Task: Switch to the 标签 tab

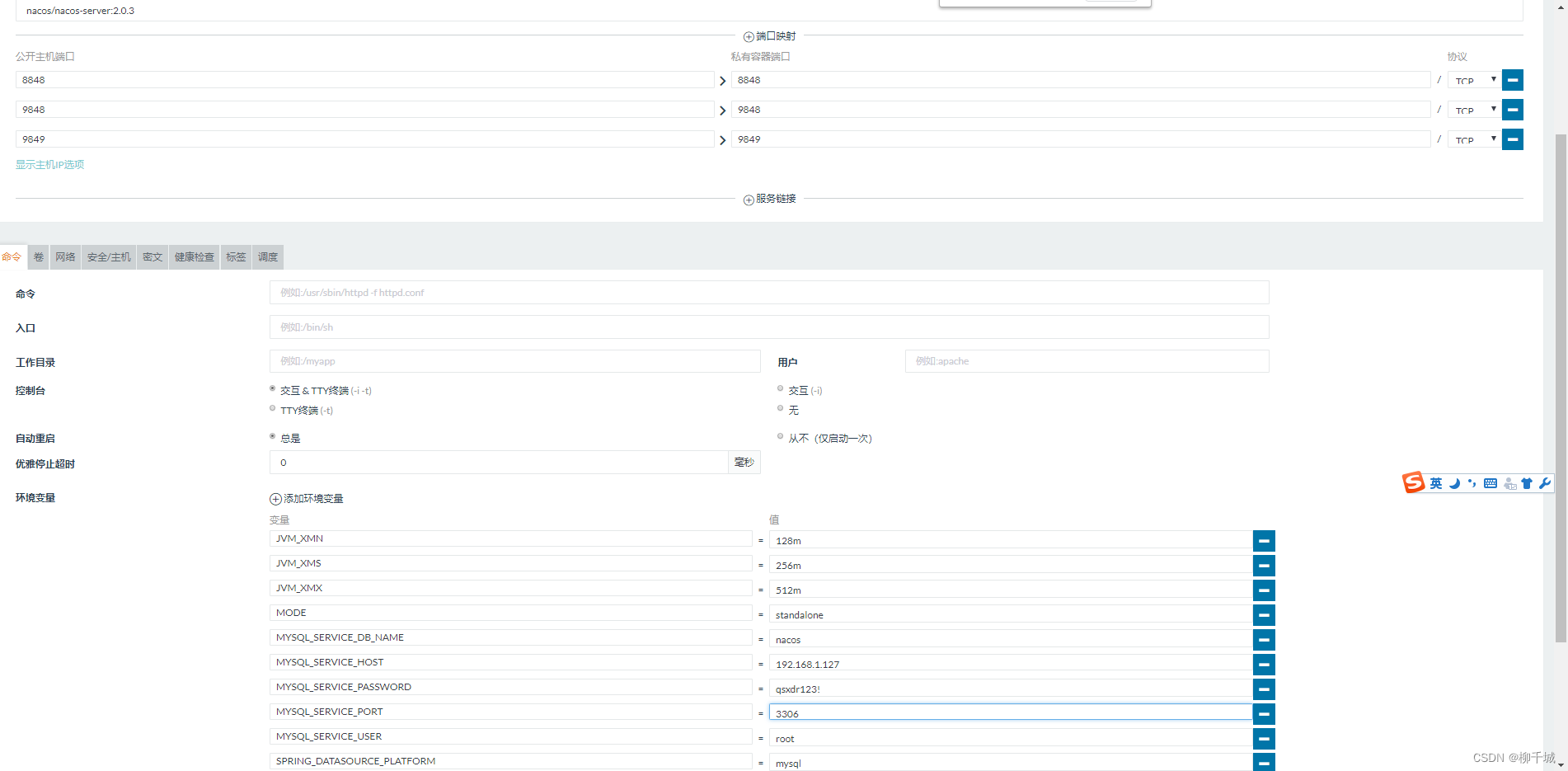Action: (237, 257)
